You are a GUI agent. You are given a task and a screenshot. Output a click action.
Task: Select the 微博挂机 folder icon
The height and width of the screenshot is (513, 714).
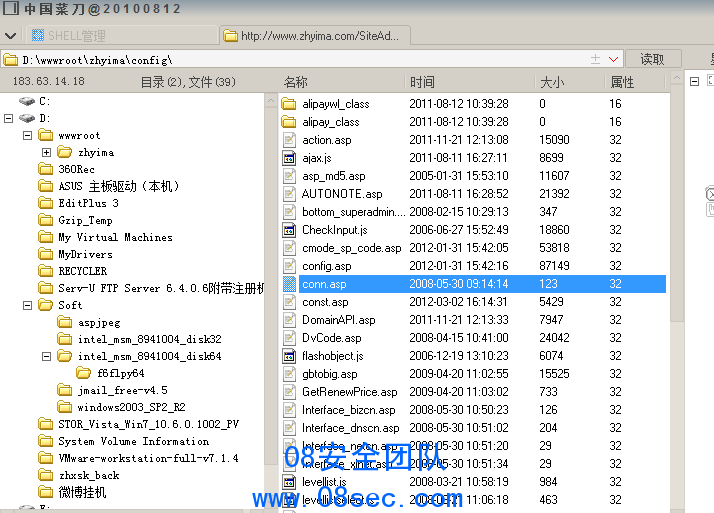pos(46,492)
